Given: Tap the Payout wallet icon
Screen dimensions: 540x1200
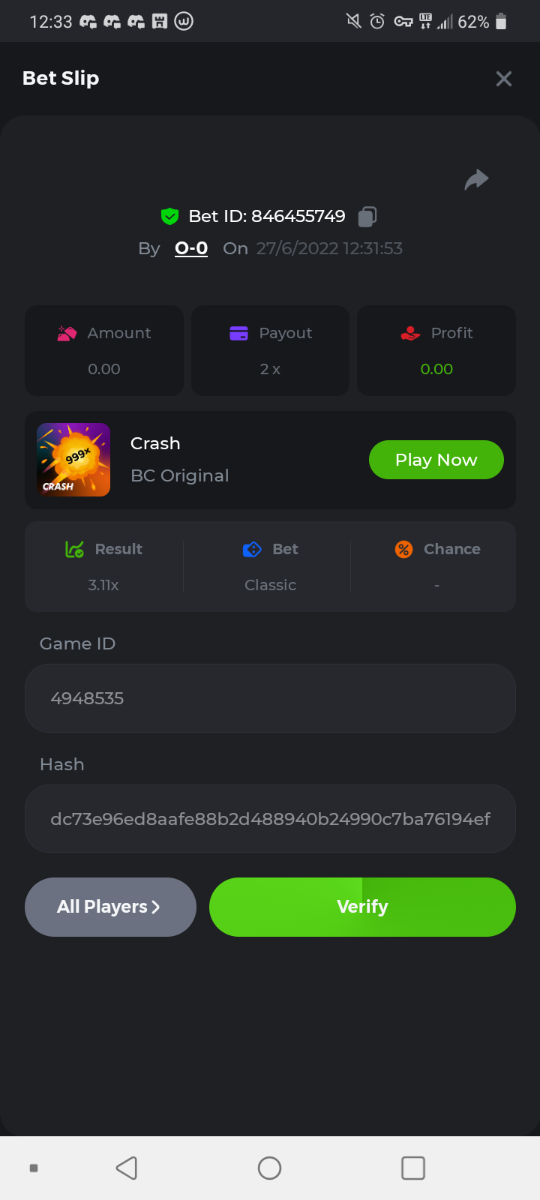Looking at the screenshot, I should pos(238,333).
